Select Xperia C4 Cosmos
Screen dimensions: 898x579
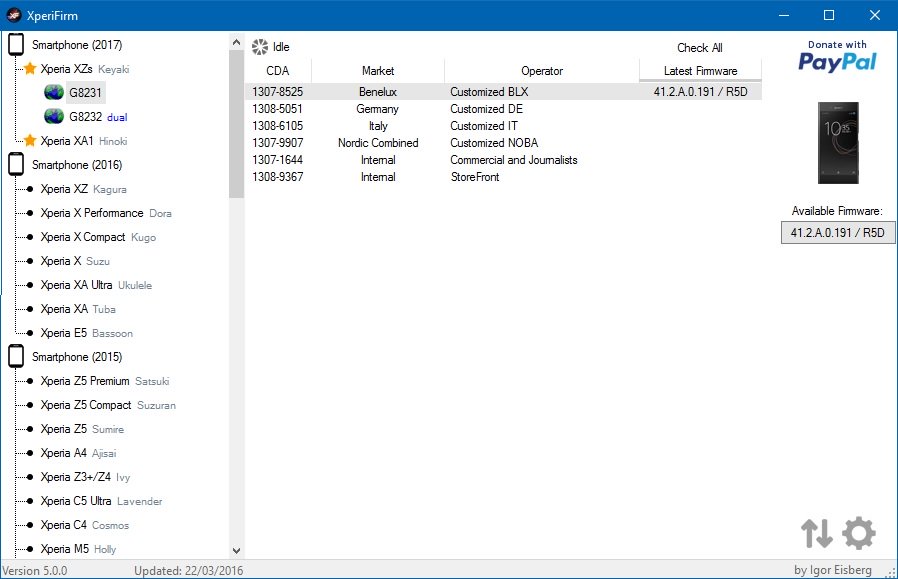[85, 525]
